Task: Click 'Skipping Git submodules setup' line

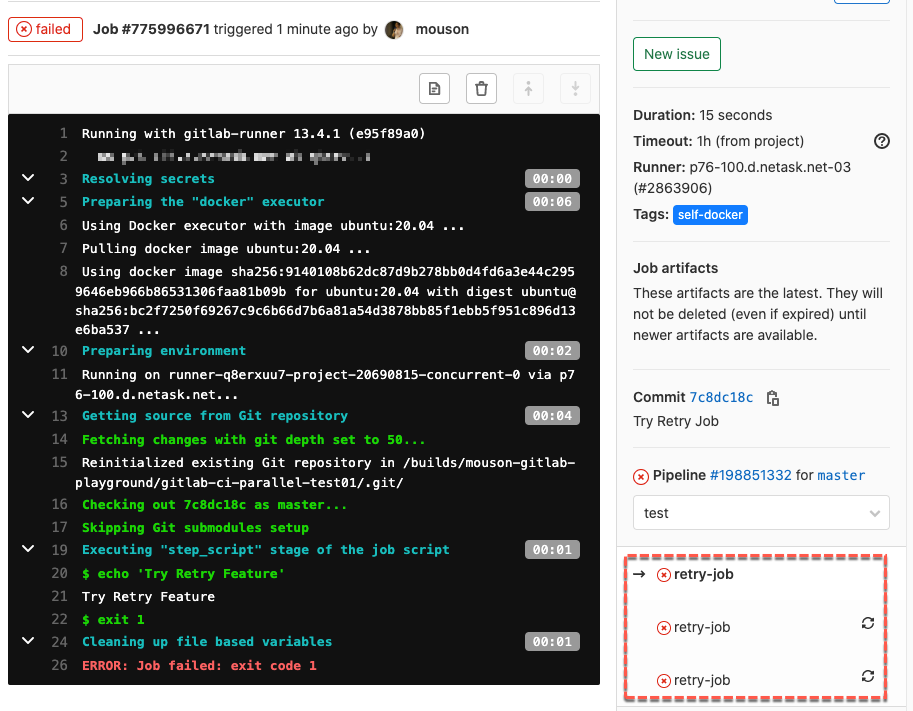Action: coord(196,528)
